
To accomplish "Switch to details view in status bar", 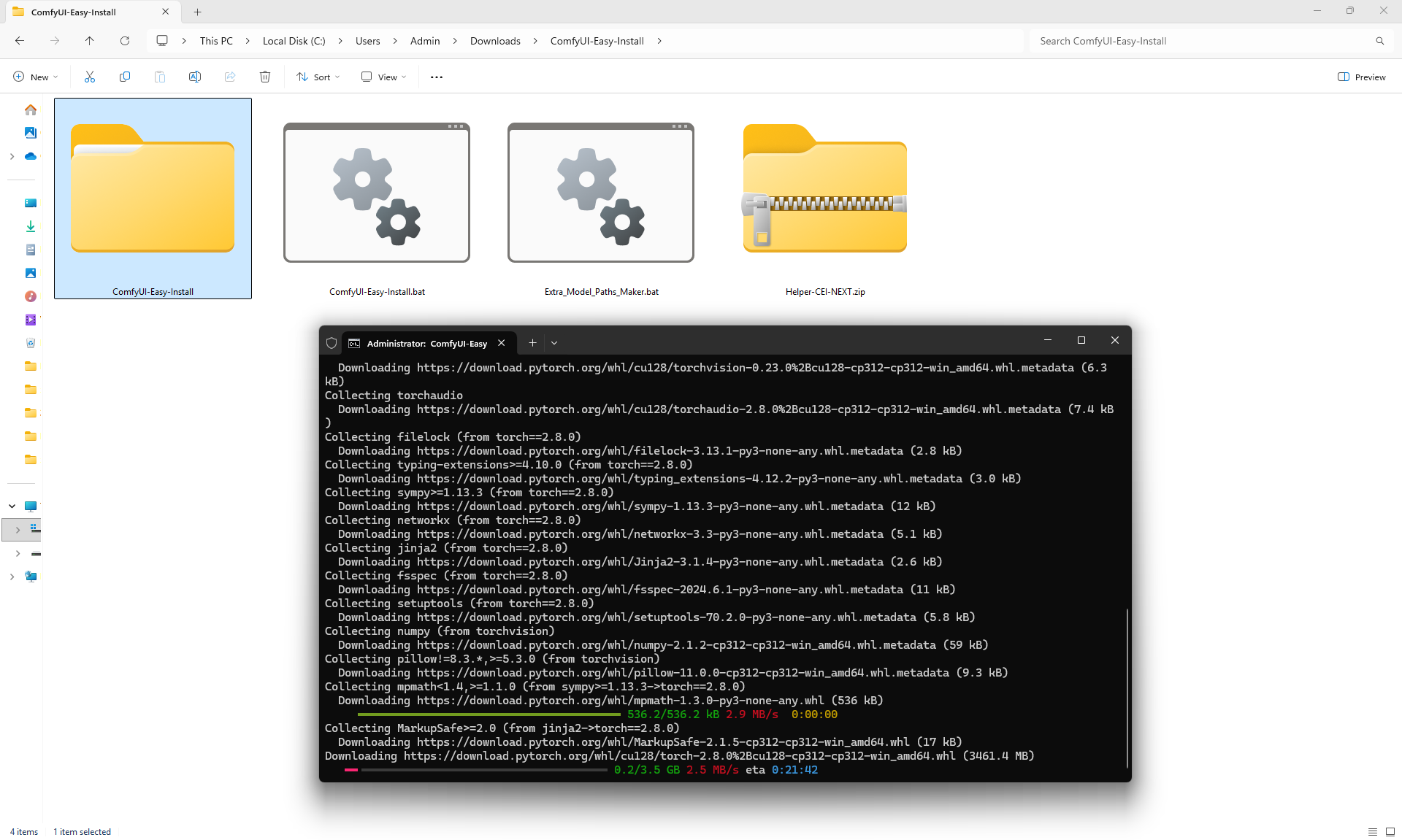I will [x=1373, y=832].
